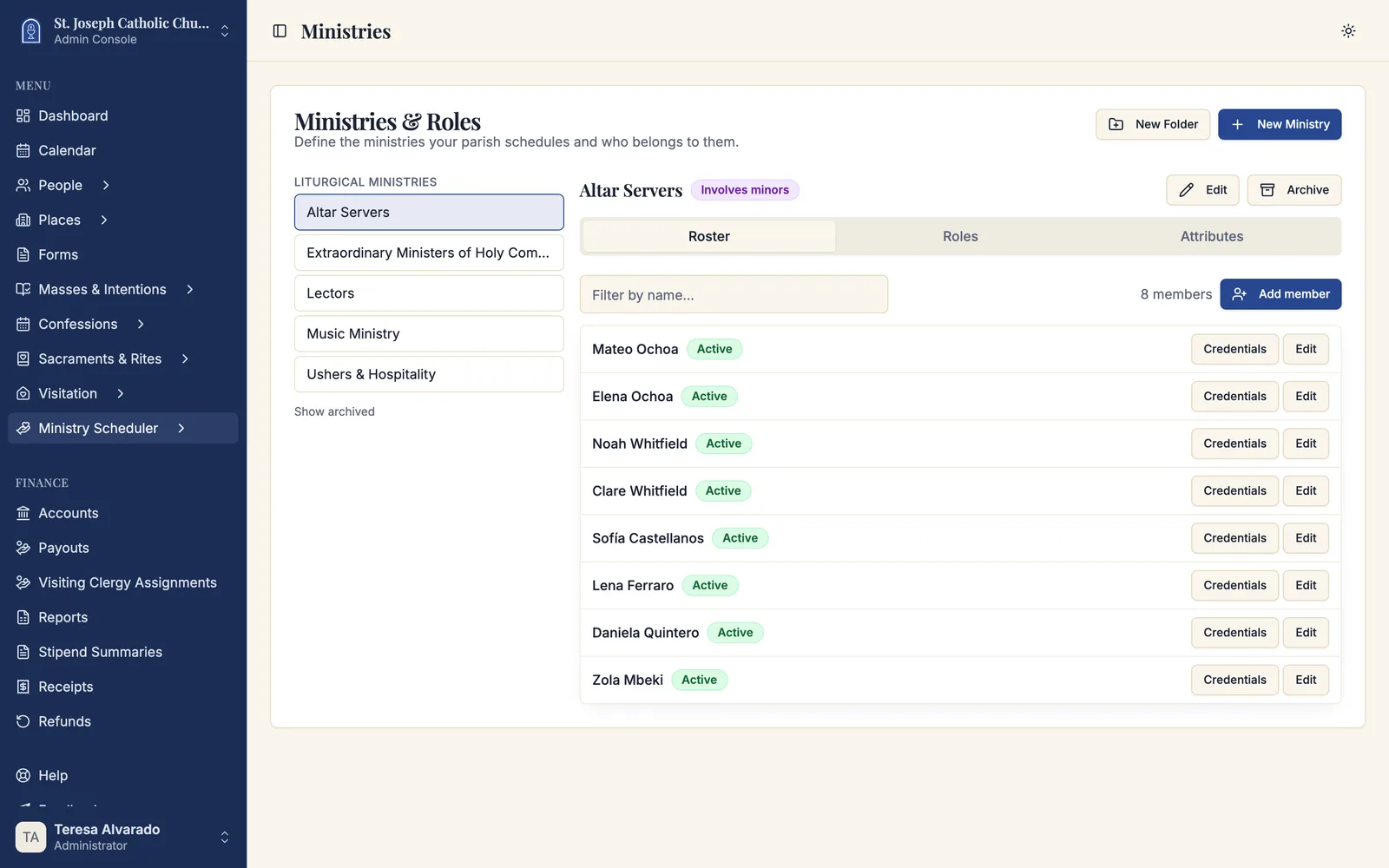
Task: Click the 8 members count text
Action: 1176,295
